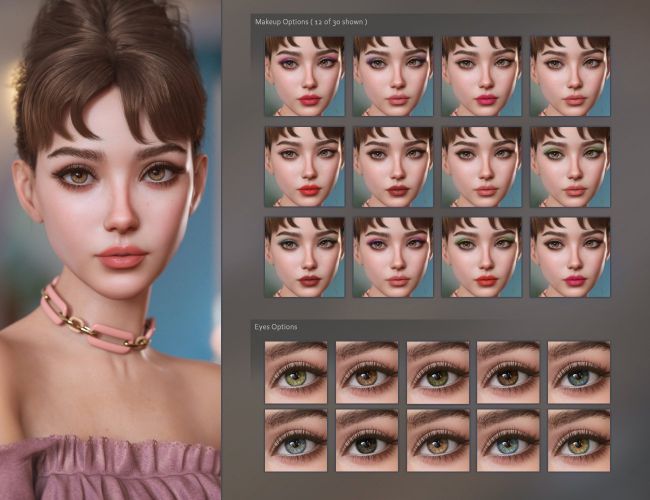The width and height of the screenshot is (650, 500).
Task: Choose bottom-row makeup with green eyeshadow, orange lips
Action: pos(481,256)
